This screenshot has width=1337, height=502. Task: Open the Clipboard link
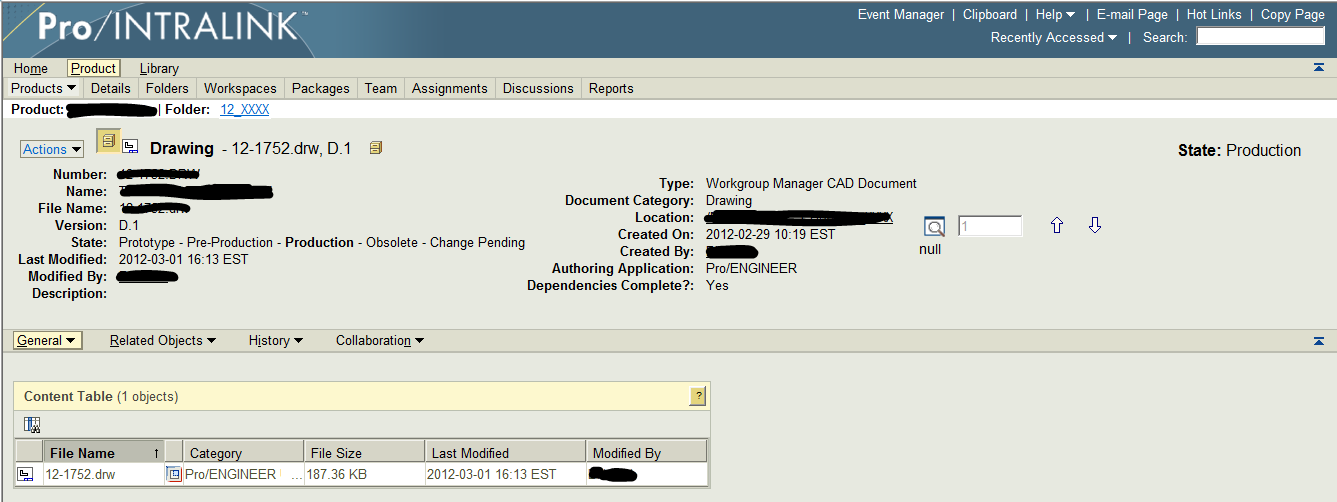(x=990, y=14)
